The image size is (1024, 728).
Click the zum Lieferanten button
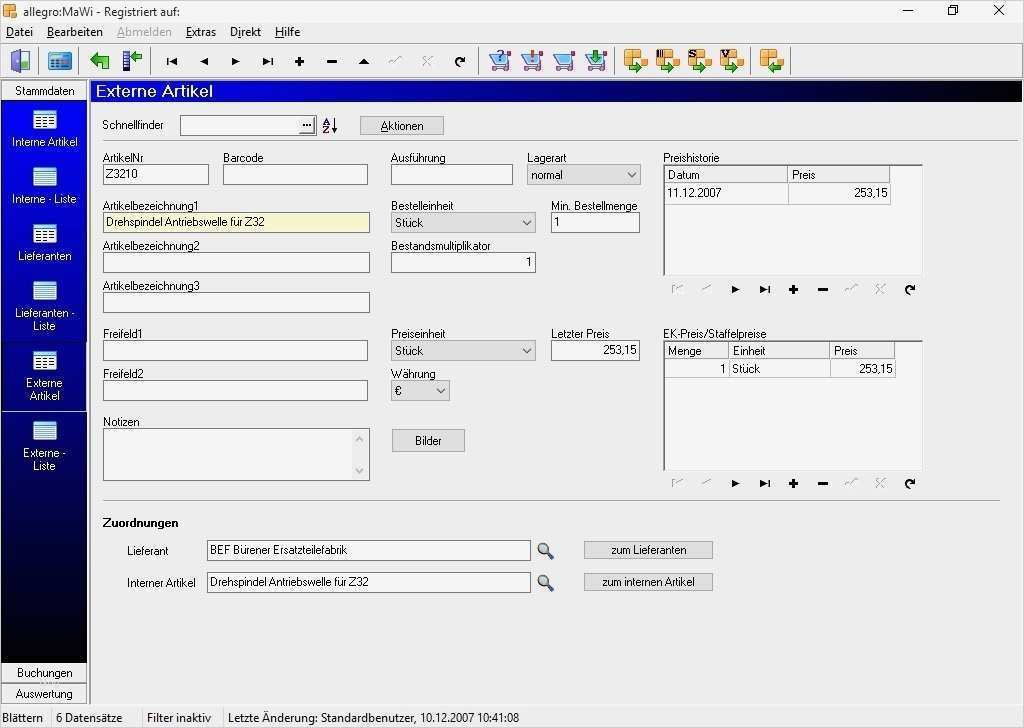[x=647, y=549]
